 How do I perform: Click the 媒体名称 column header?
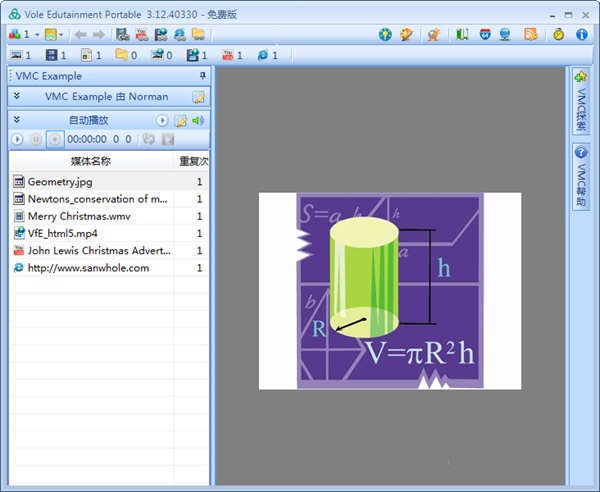pos(91,161)
